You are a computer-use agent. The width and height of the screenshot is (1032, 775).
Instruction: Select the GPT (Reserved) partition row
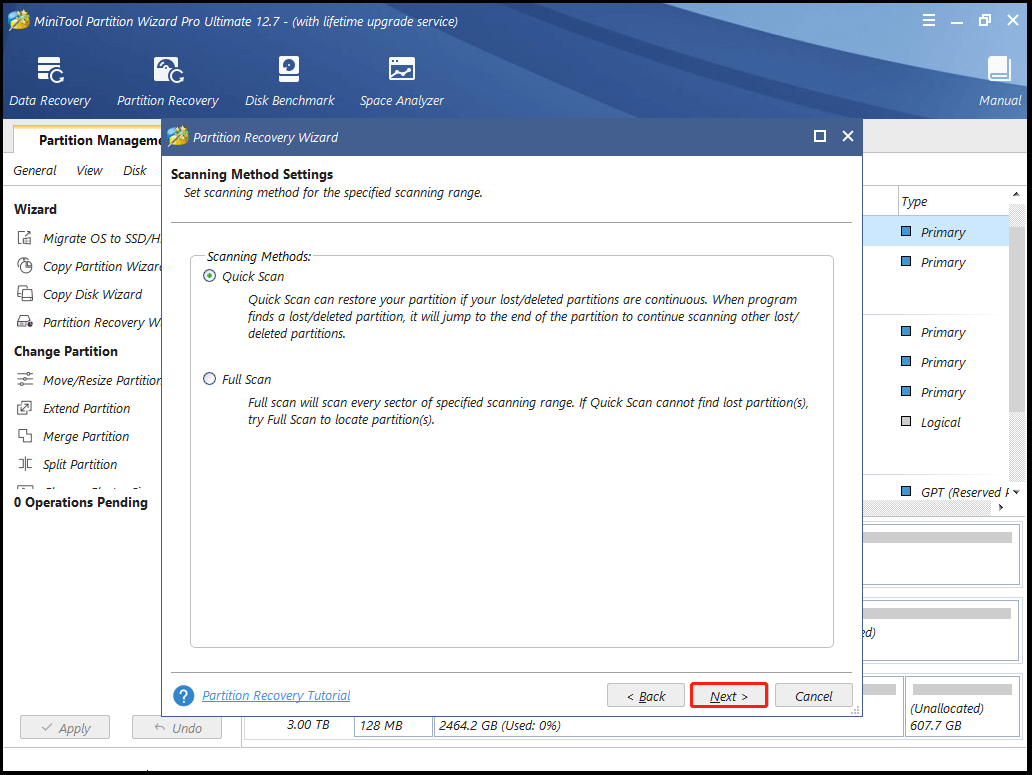click(x=936, y=491)
